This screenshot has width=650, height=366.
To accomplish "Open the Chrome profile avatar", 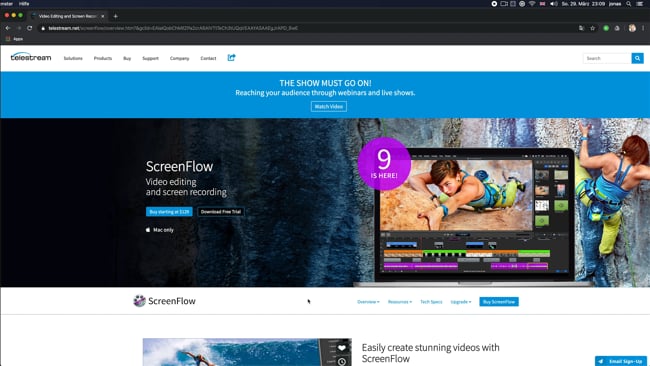I will tap(632, 28).
